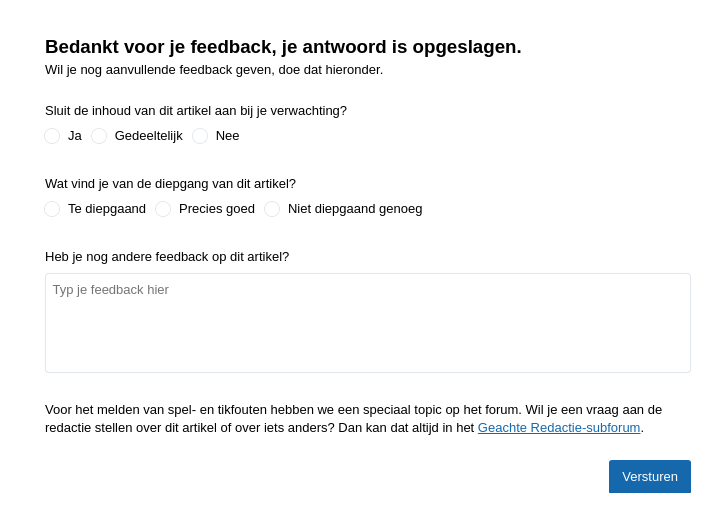This screenshot has width=727, height=511.
Task: Pick the 'Niet diepgaand genoeg' radio option
Action: click(x=272, y=209)
